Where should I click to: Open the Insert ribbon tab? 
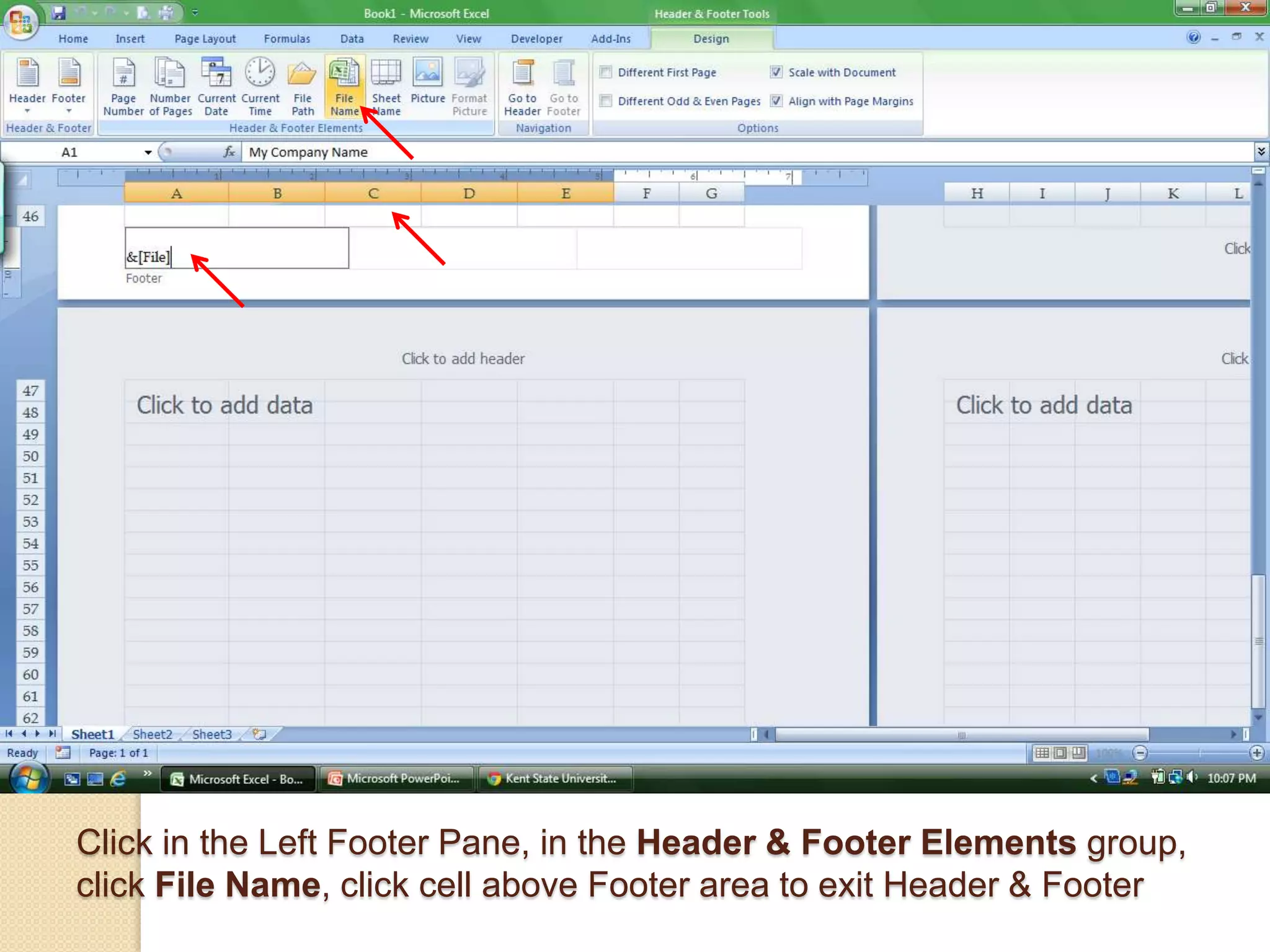(x=130, y=38)
